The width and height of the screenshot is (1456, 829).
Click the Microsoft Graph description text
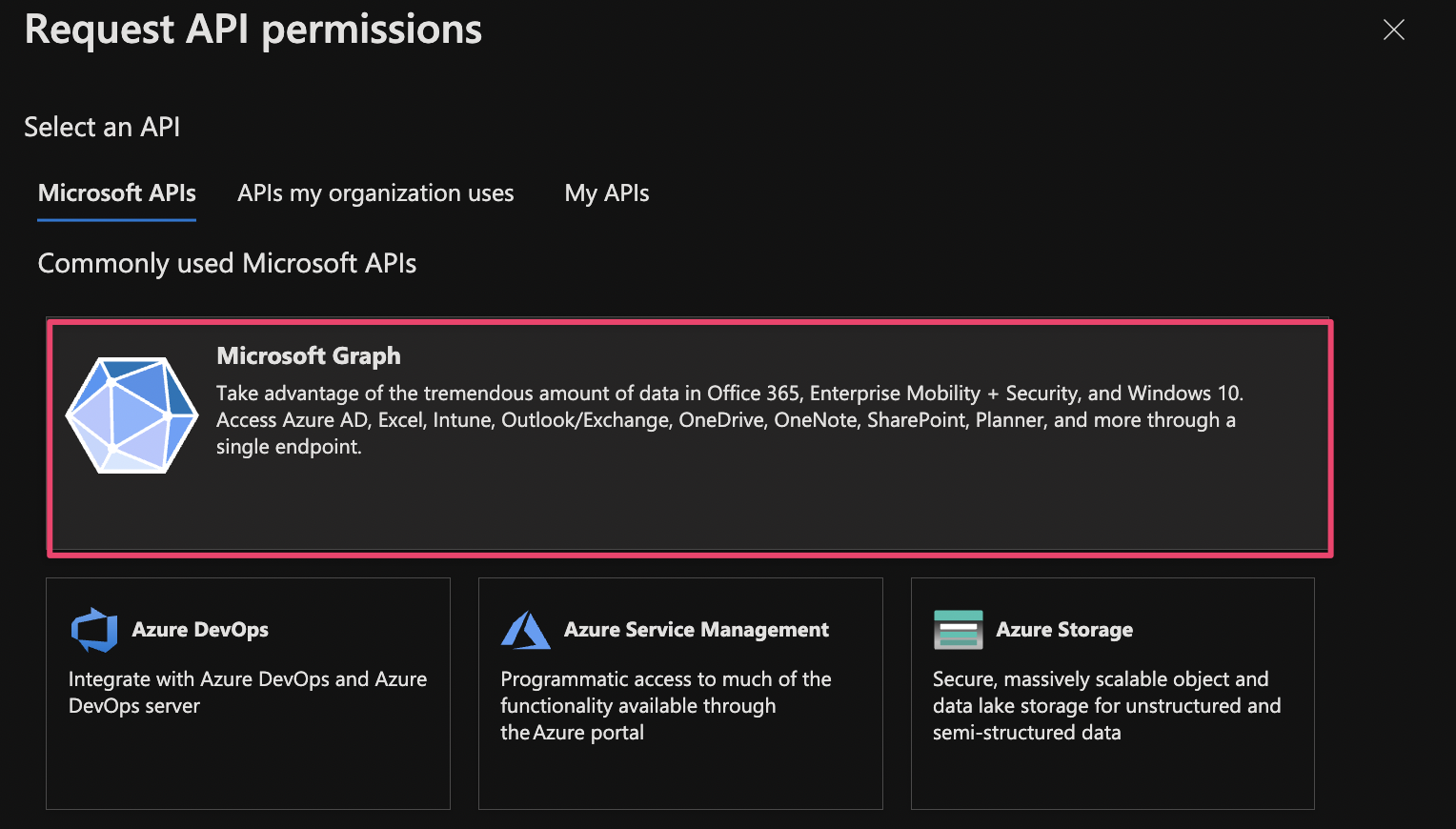730,420
